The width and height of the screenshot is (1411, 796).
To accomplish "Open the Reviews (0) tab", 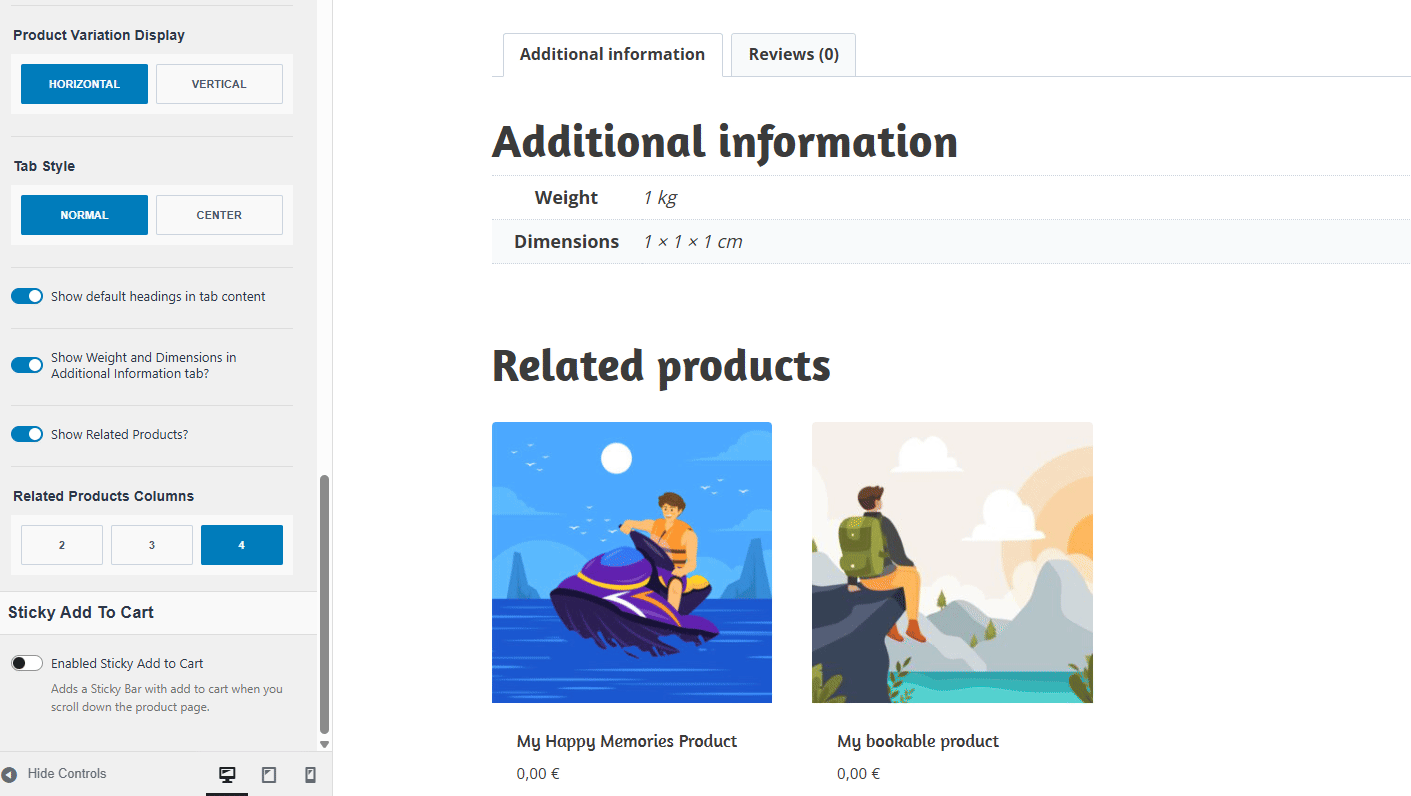I will tap(793, 55).
